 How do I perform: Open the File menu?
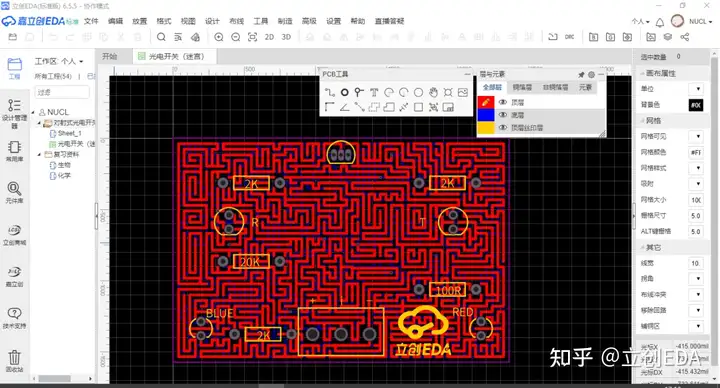coord(91,21)
